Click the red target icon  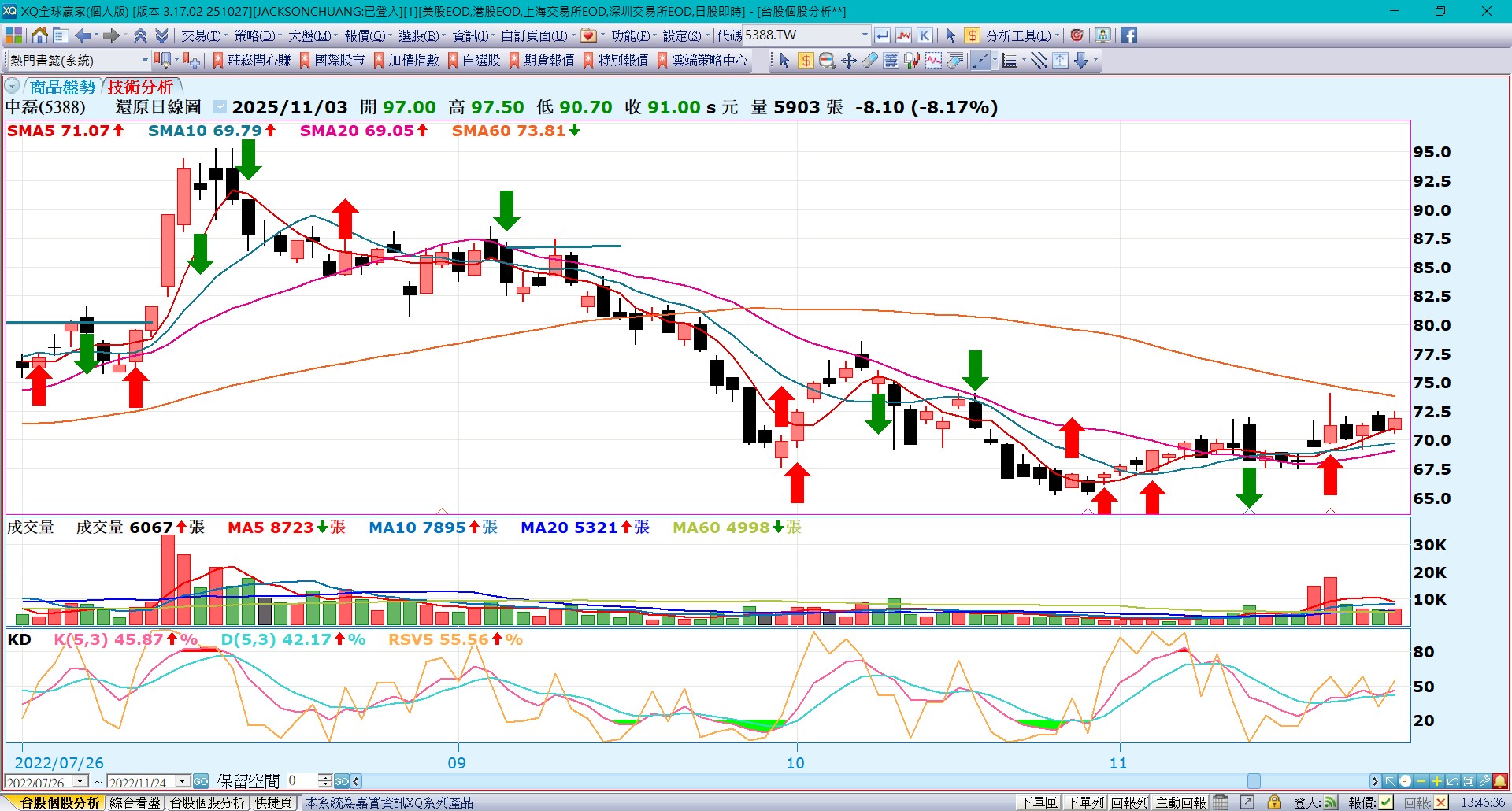click(x=1077, y=35)
